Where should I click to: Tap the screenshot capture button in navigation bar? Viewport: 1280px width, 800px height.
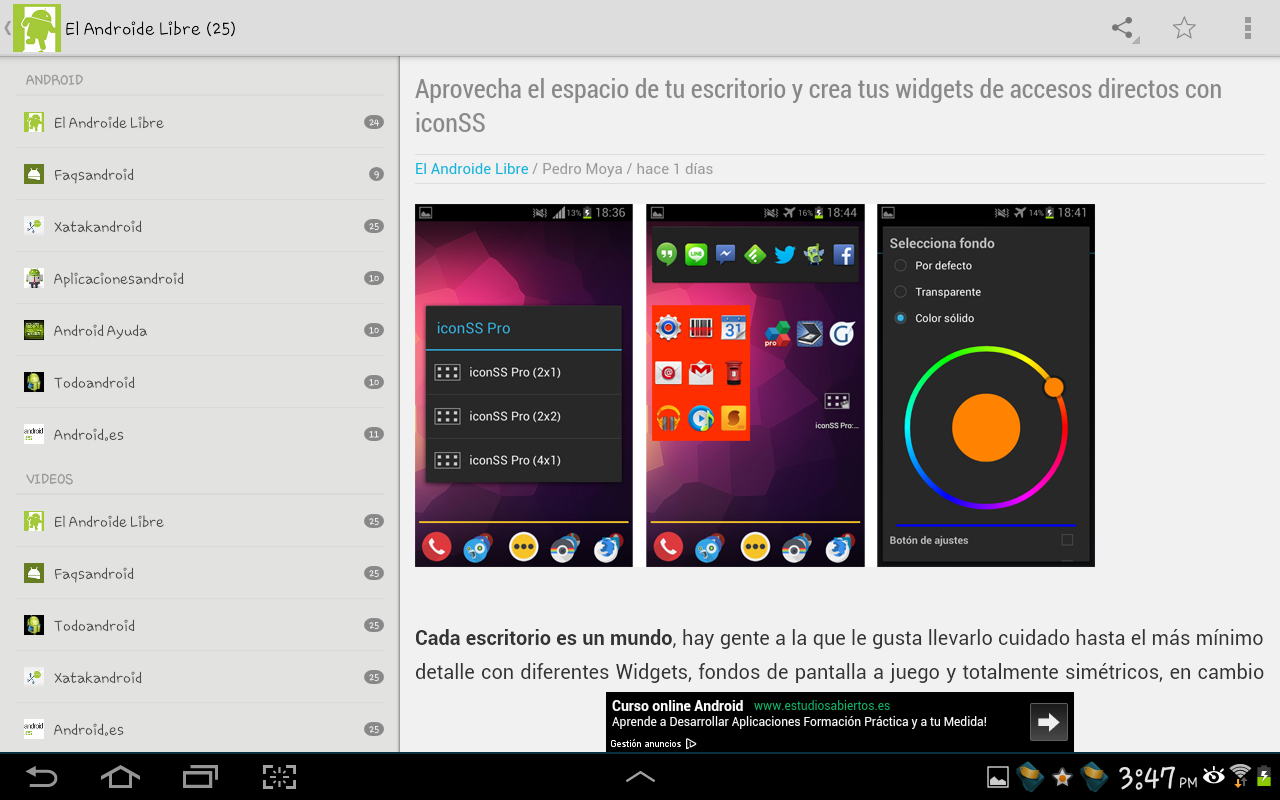point(280,776)
